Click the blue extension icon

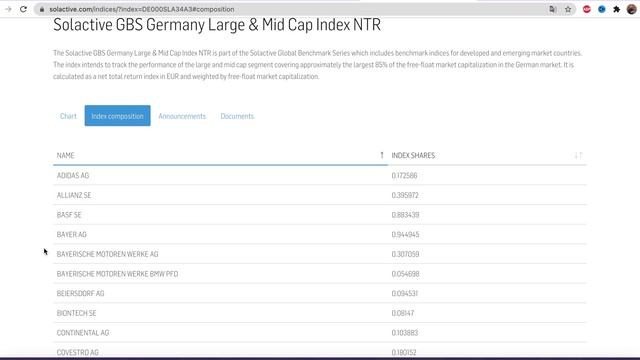click(x=602, y=9)
